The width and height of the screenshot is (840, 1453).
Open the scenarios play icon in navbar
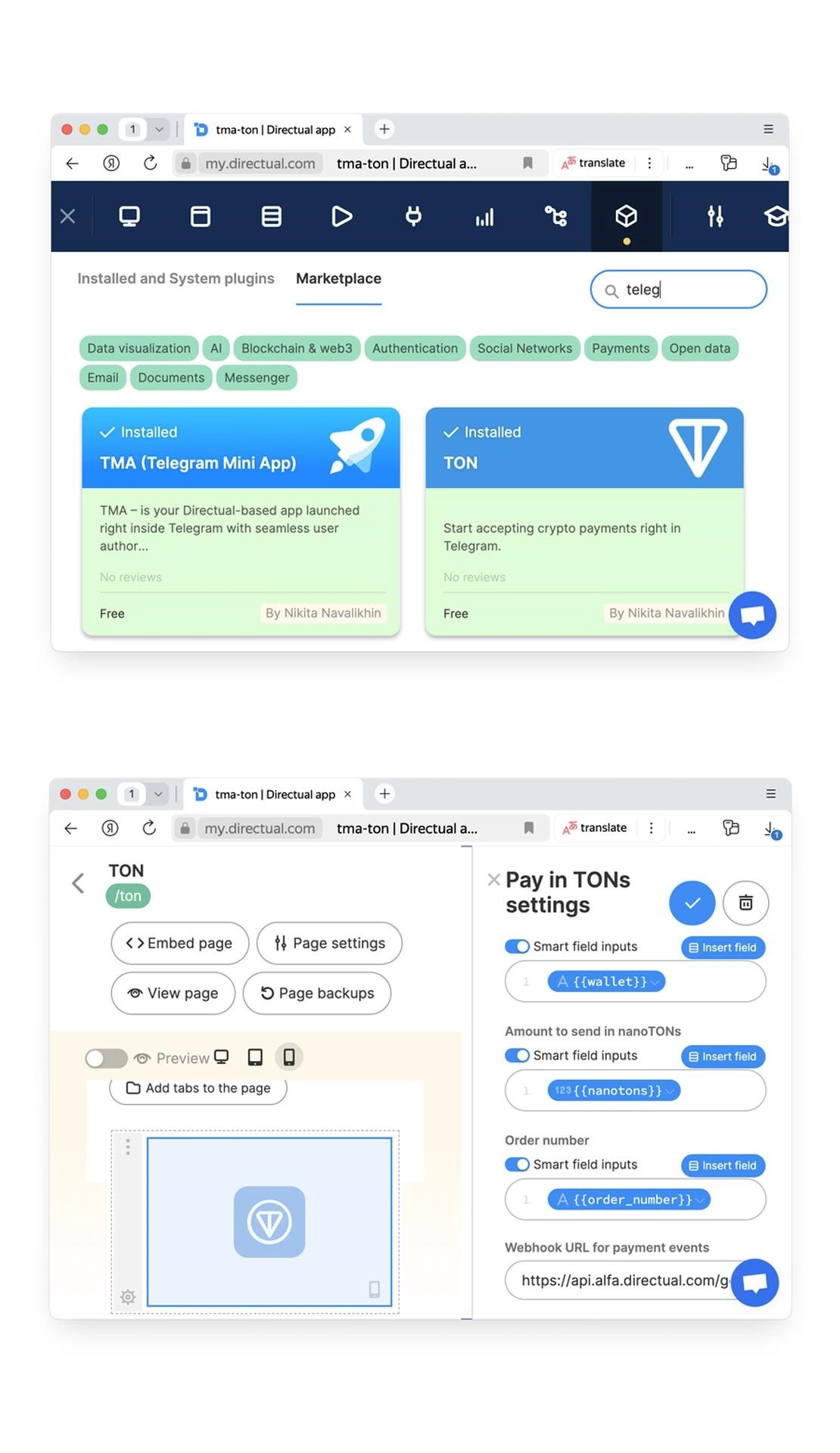point(342,216)
